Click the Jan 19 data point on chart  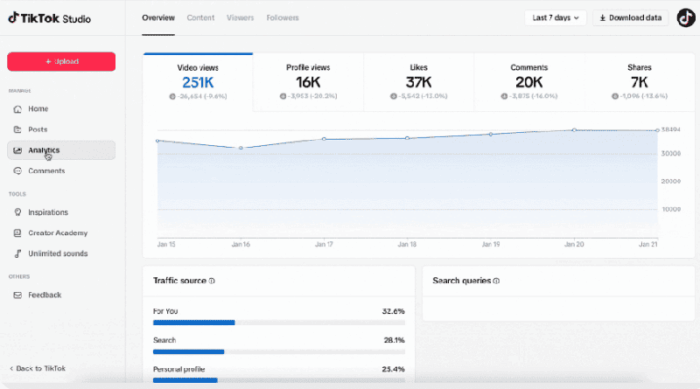491,134
